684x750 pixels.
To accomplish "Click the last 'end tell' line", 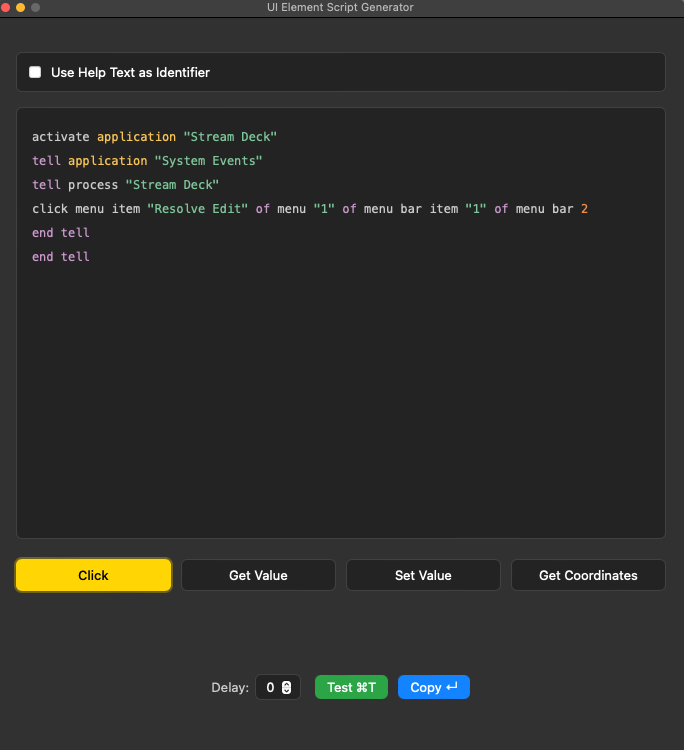I will pos(61,256).
